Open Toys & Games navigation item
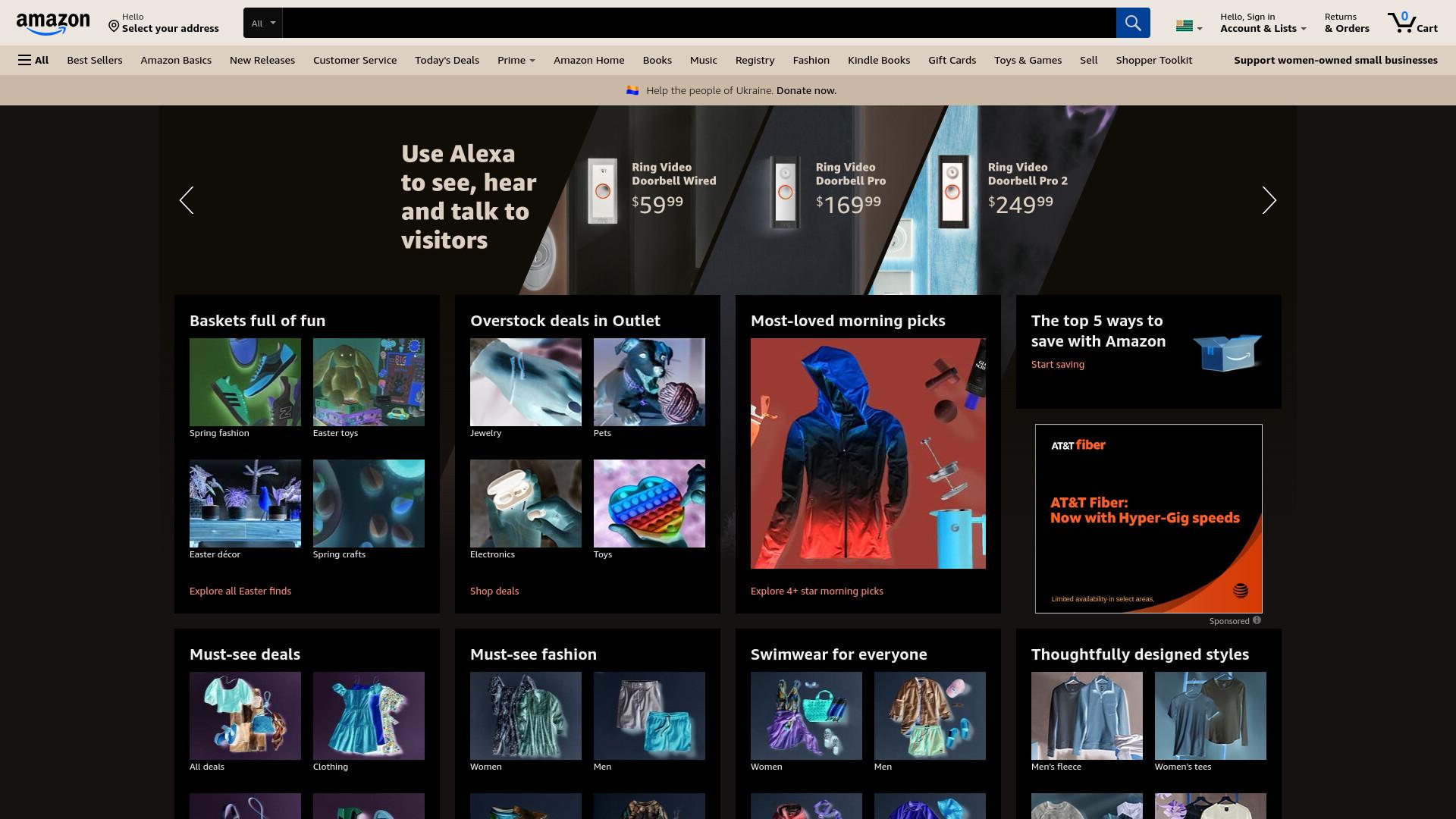The height and width of the screenshot is (819, 1456). tap(1028, 60)
